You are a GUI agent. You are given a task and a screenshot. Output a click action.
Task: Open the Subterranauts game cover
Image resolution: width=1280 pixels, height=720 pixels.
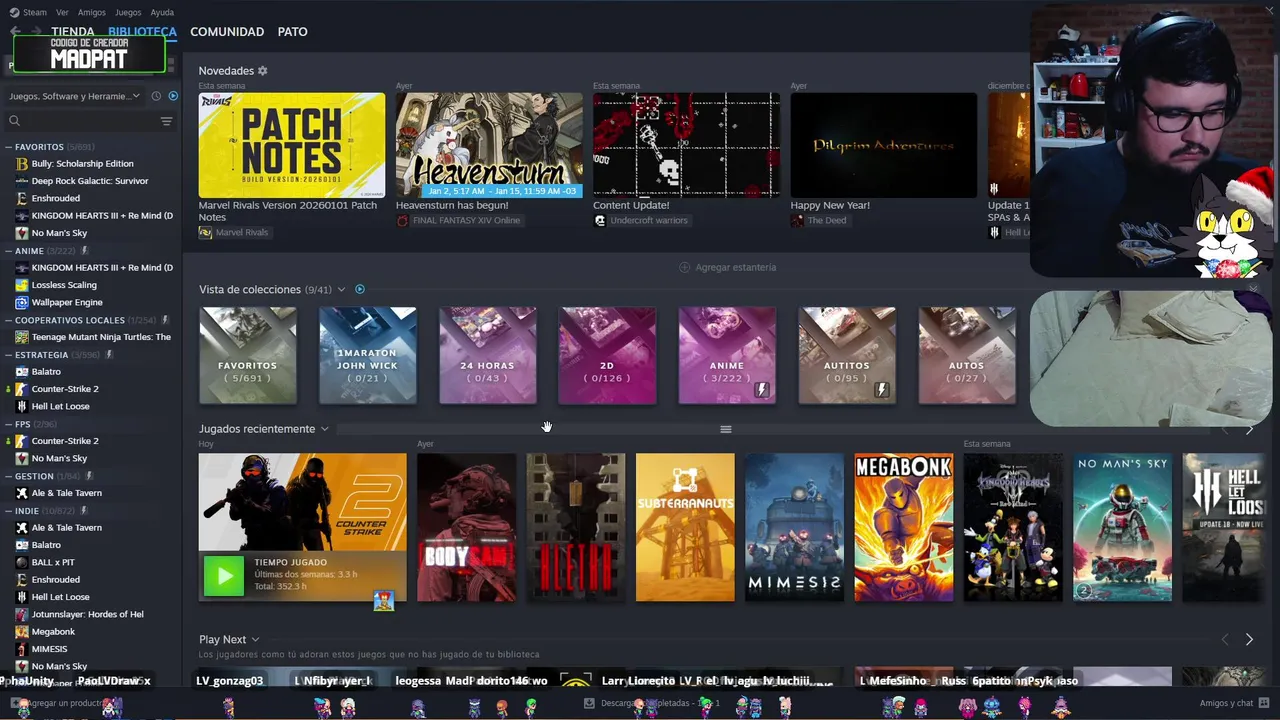click(685, 527)
